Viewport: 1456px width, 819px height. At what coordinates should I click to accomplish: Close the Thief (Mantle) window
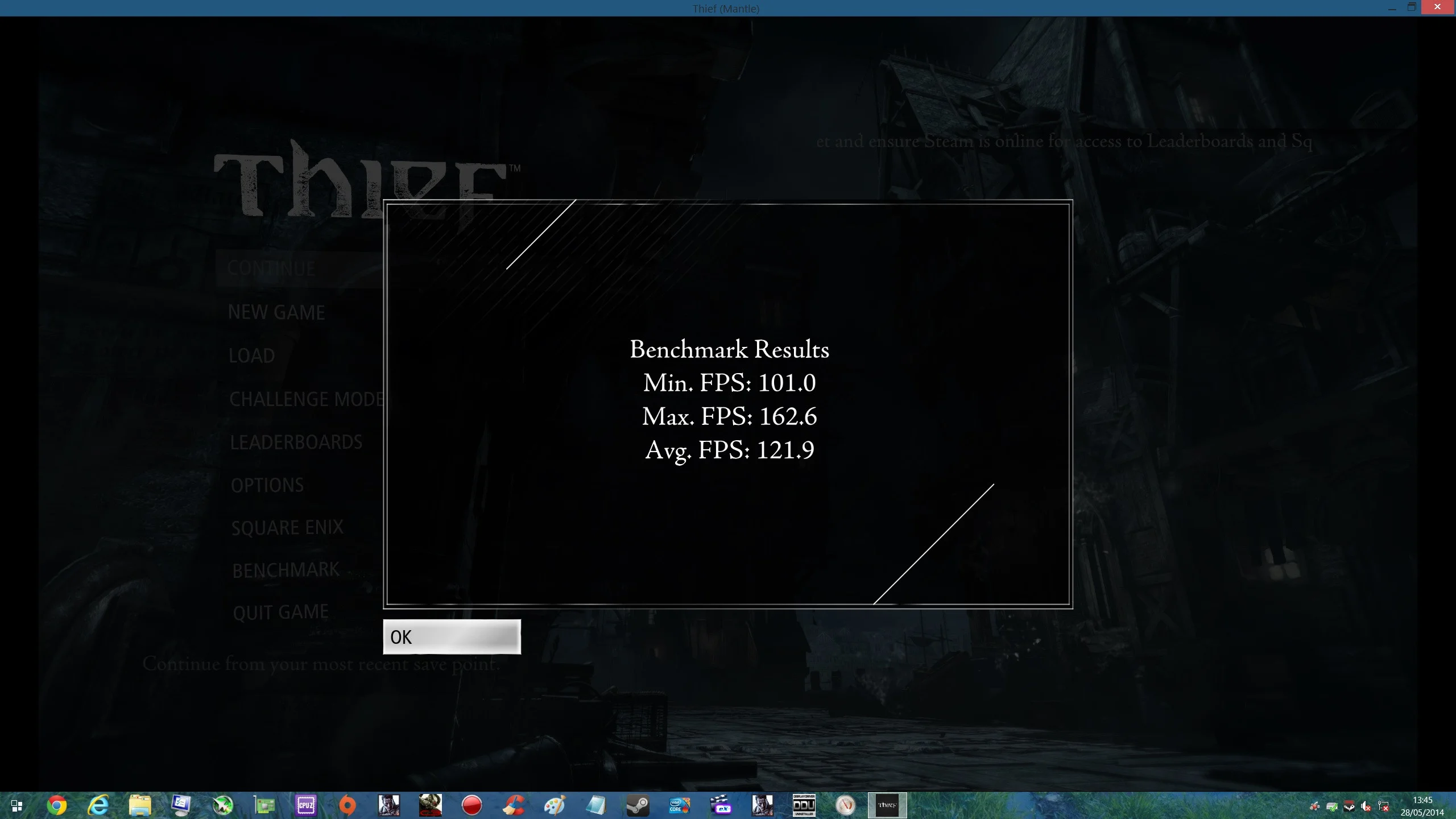(1437, 7)
